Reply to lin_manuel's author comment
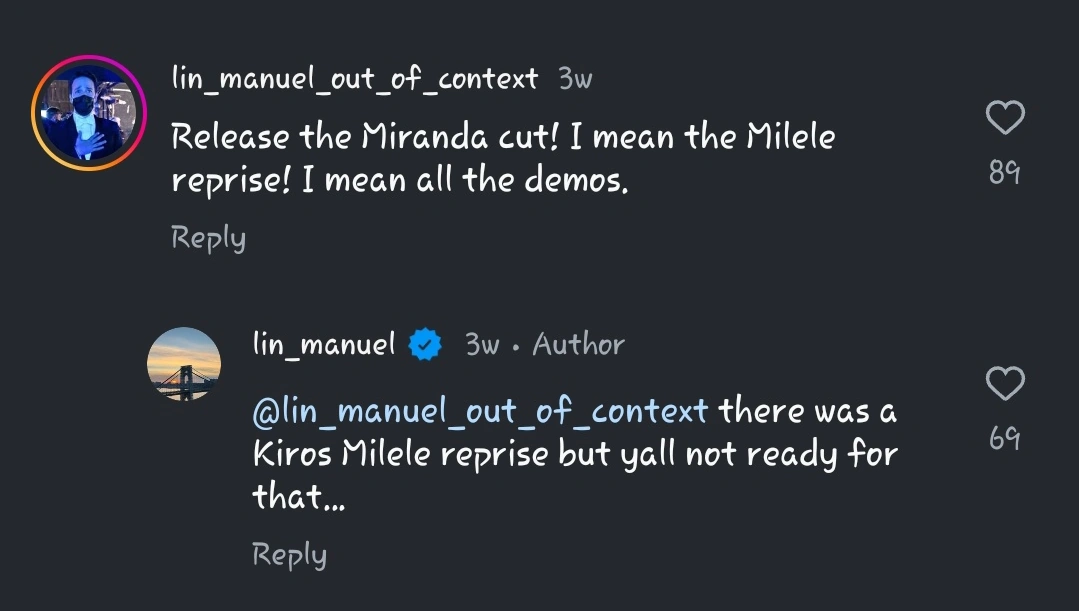Viewport: 1079px width, 611px height. tap(289, 555)
